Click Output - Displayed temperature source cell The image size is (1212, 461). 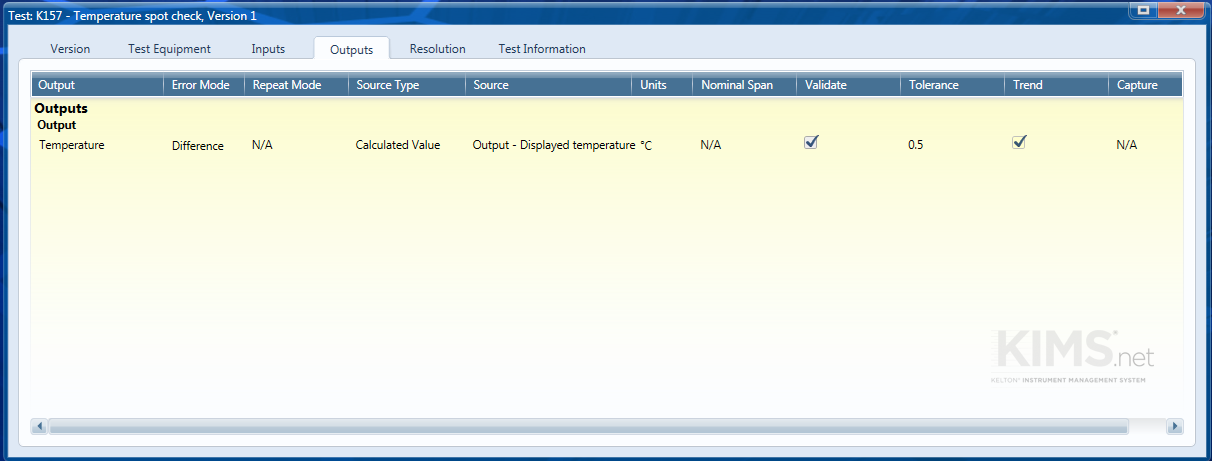coord(554,145)
